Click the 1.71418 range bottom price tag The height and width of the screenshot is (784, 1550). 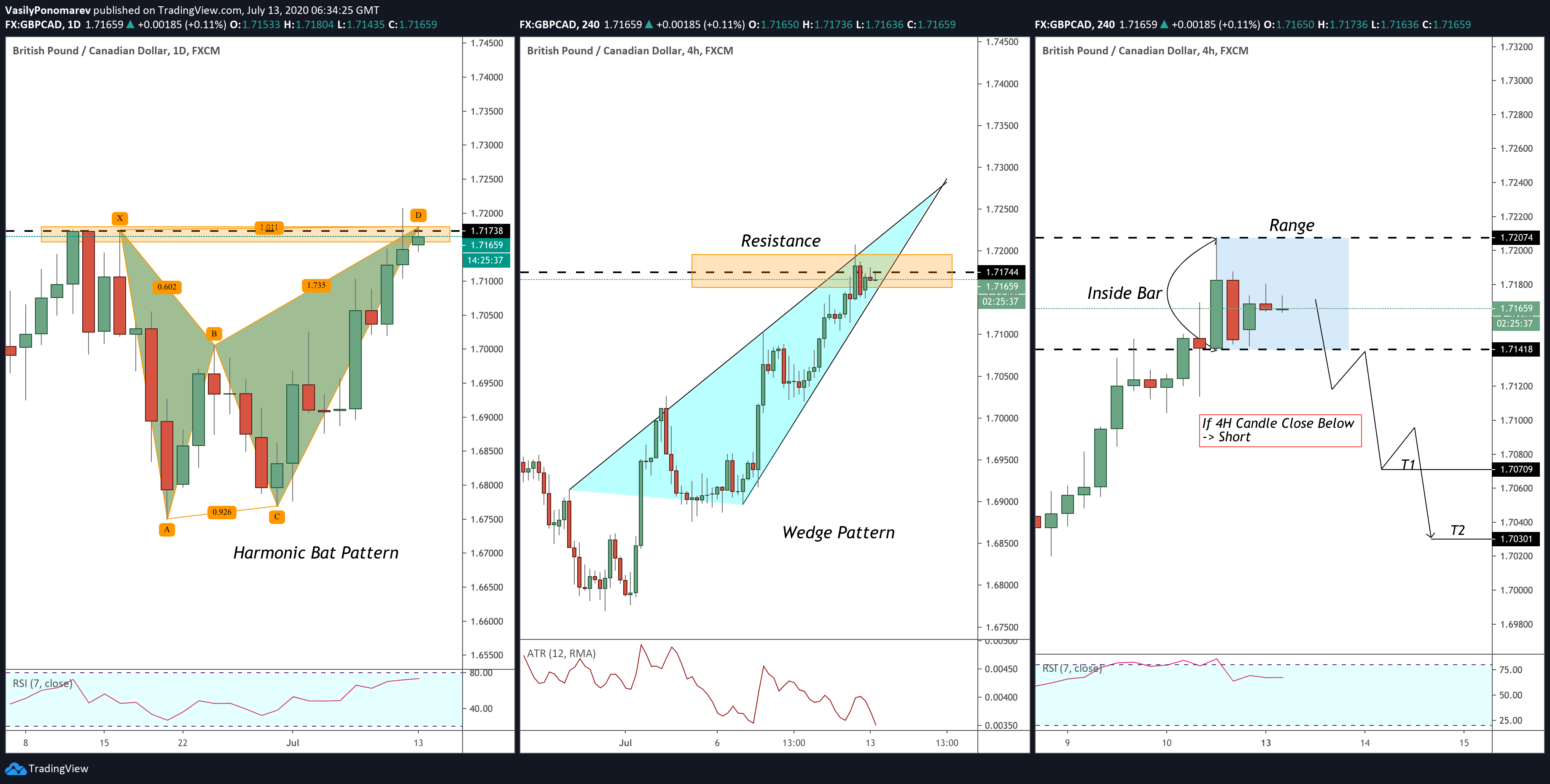(1516, 349)
